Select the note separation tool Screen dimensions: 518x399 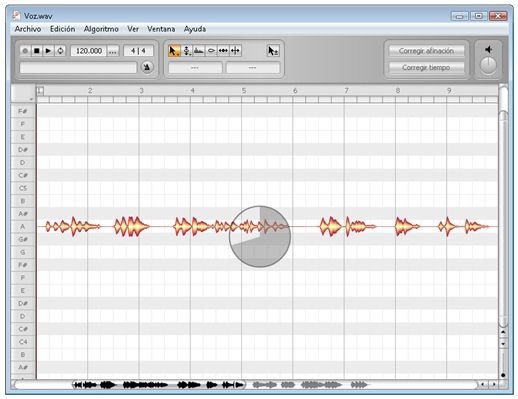[235, 51]
